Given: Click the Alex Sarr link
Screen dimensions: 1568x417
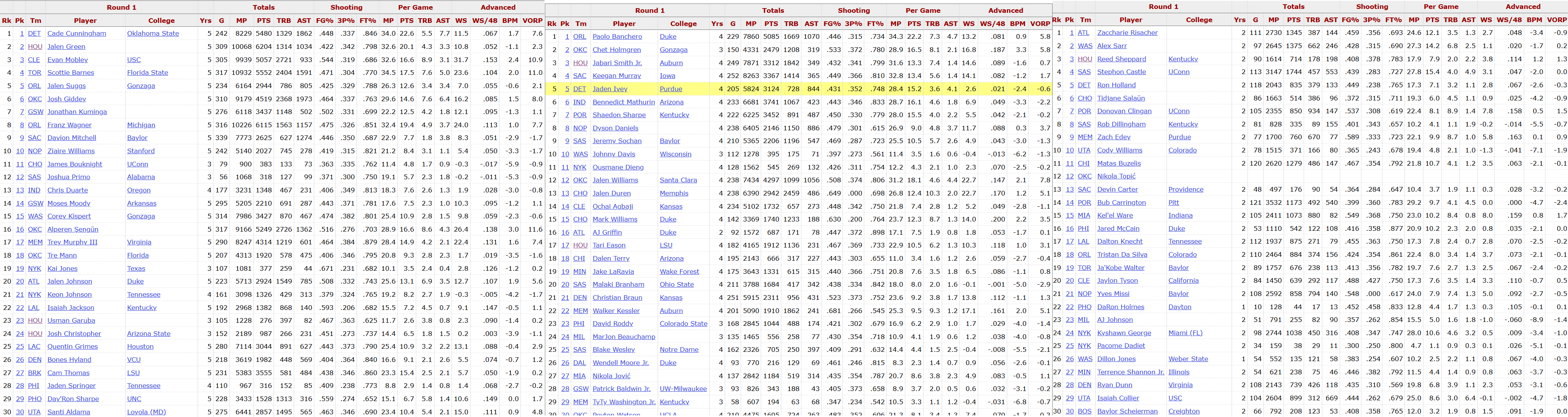Looking at the screenshot, I should tap(1111, 46).
